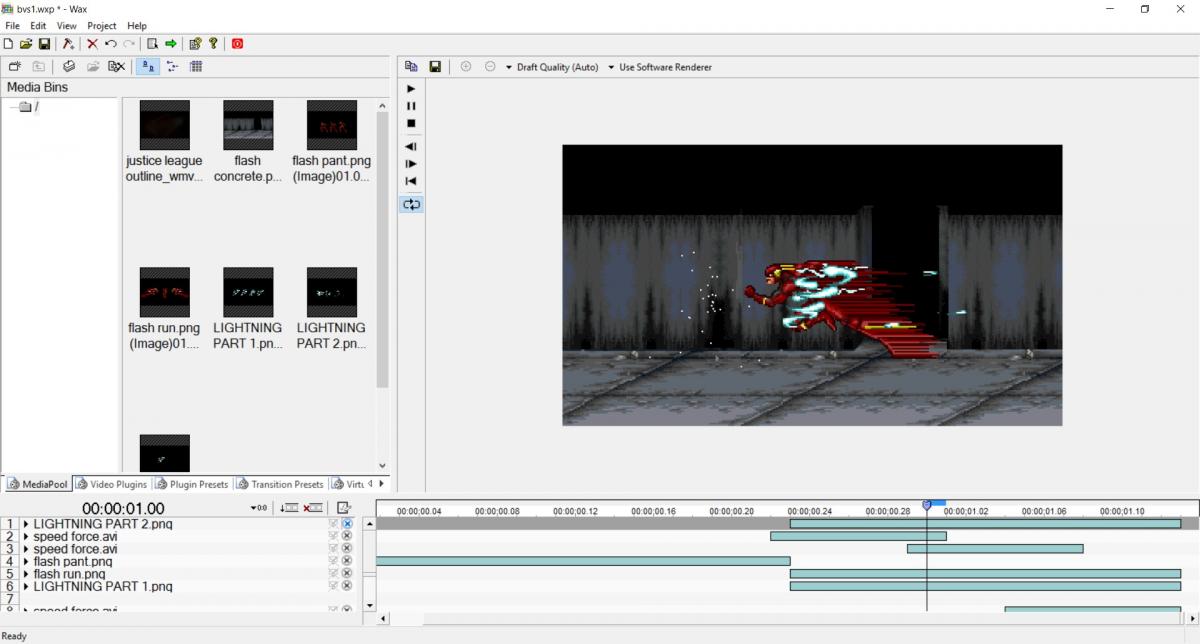Switch media bins to large icon view
This screenshot has height=644, width=1200.
[148, 67]
